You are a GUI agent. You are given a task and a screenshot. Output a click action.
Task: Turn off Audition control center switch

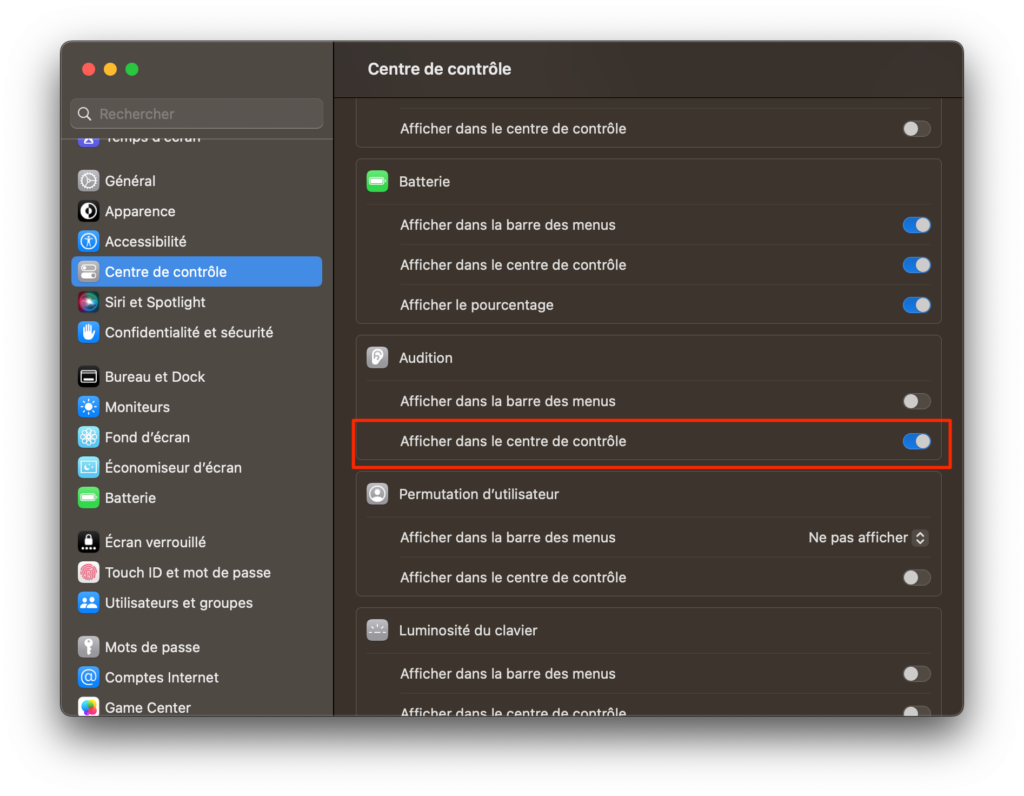click(x=916, y=441)
